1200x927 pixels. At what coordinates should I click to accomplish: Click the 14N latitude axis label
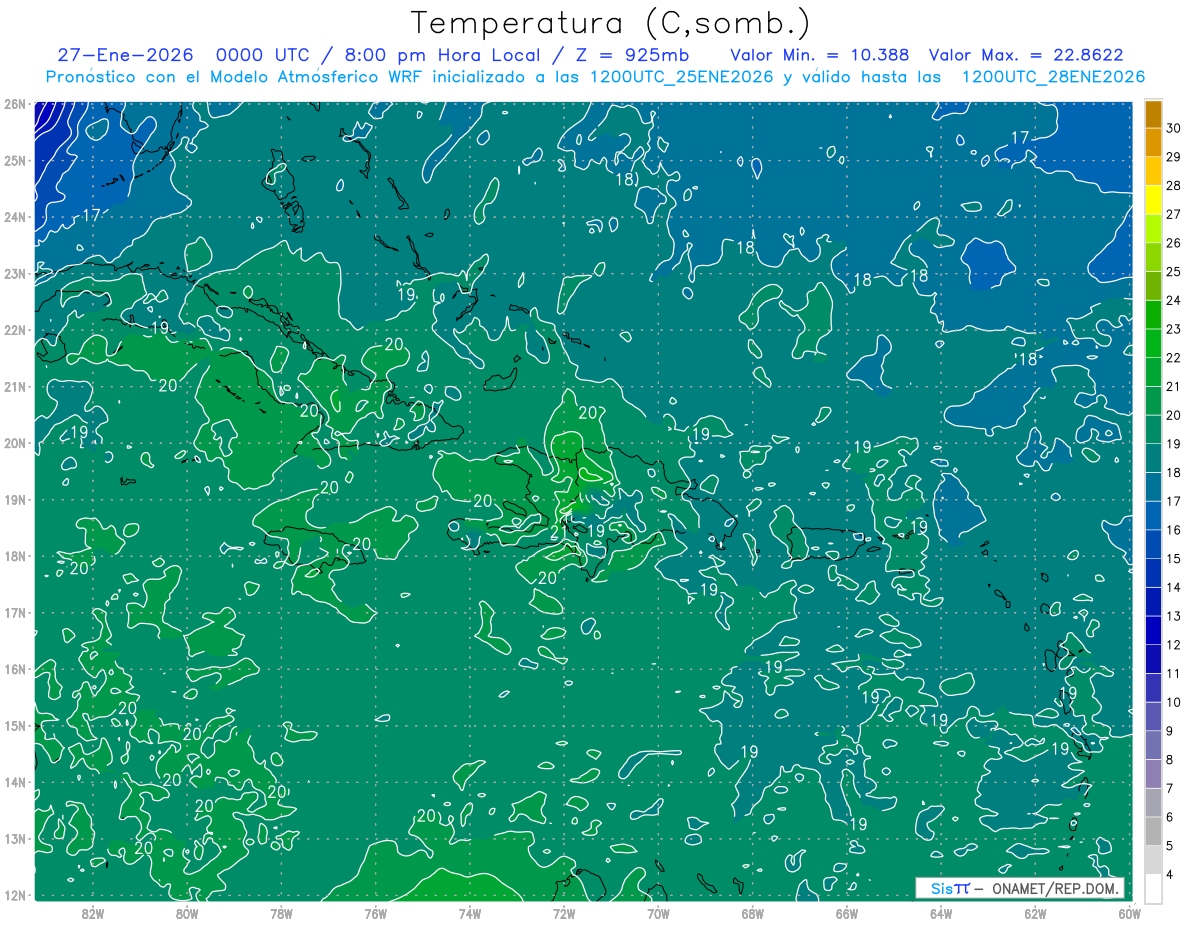pos(15,782)
